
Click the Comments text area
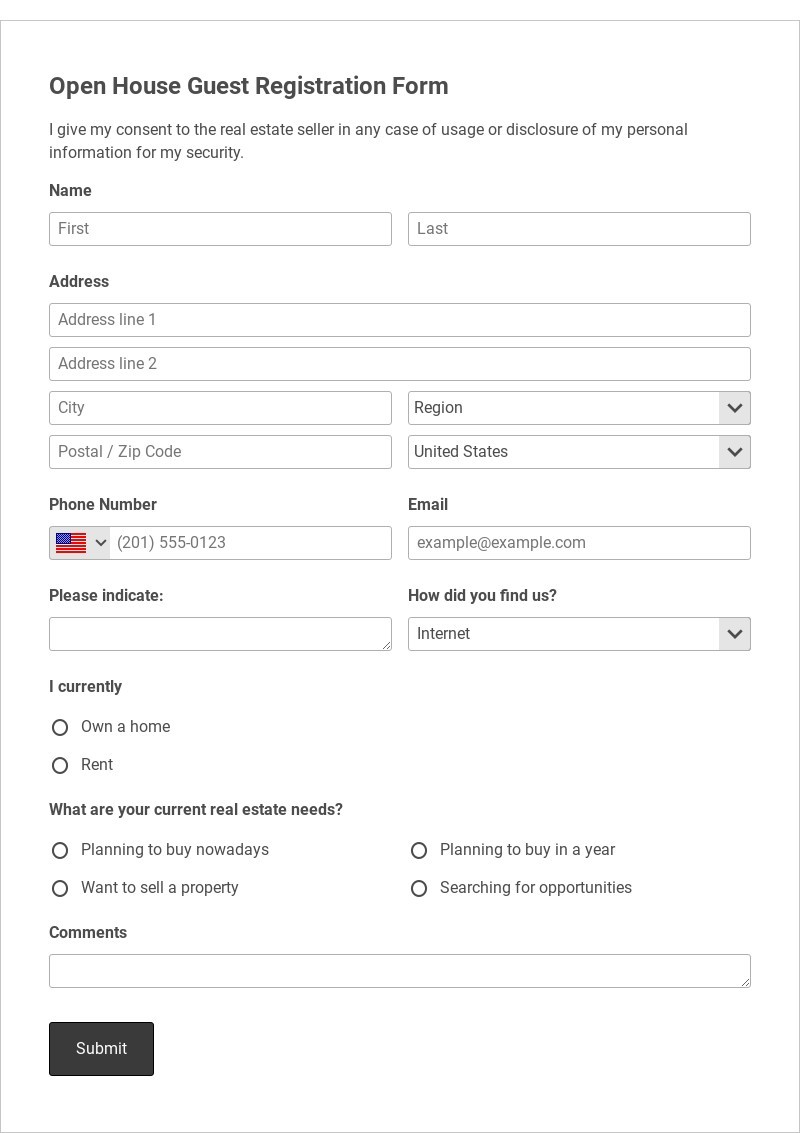[x=400, y=971]
